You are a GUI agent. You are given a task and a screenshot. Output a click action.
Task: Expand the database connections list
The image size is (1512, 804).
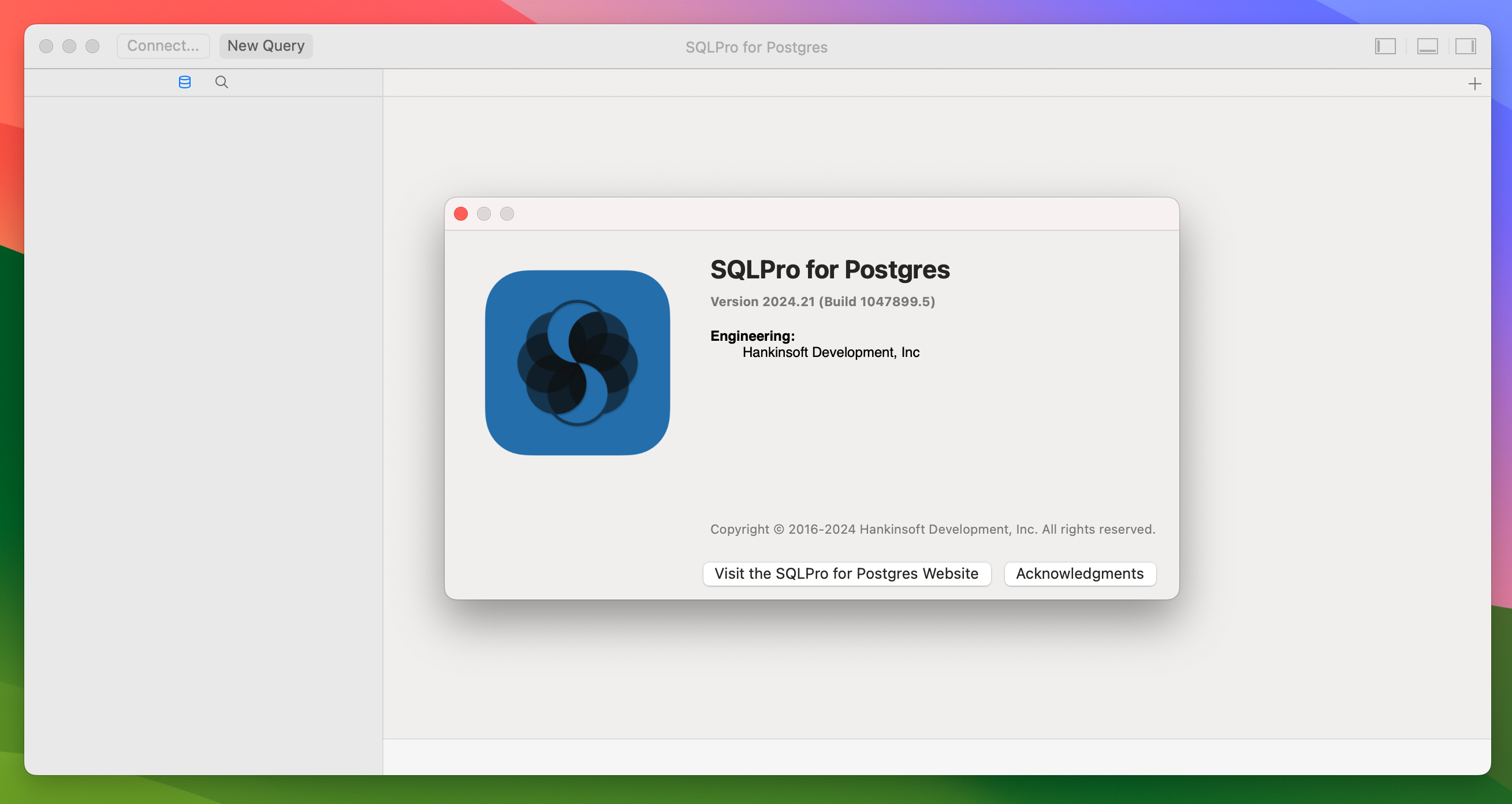tap(185, 83)
